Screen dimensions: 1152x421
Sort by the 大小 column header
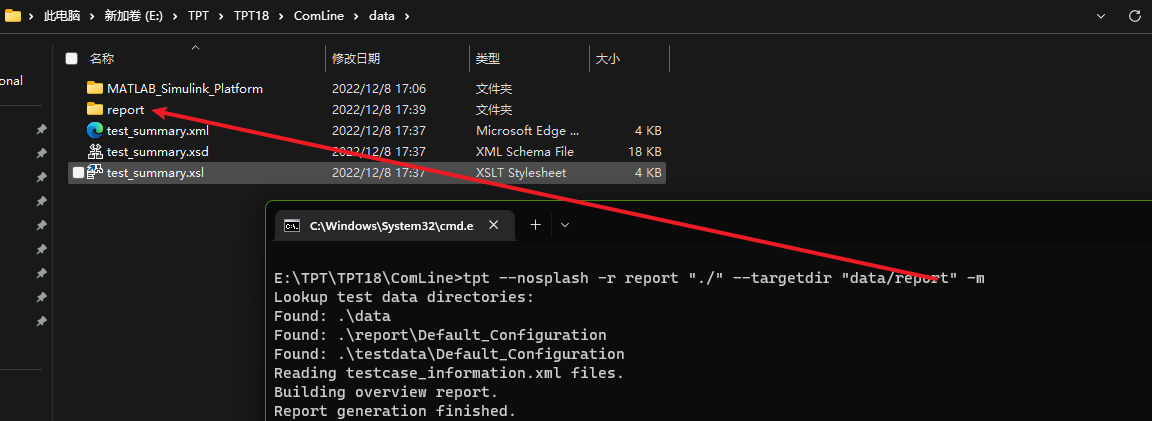tap(608, 59)
